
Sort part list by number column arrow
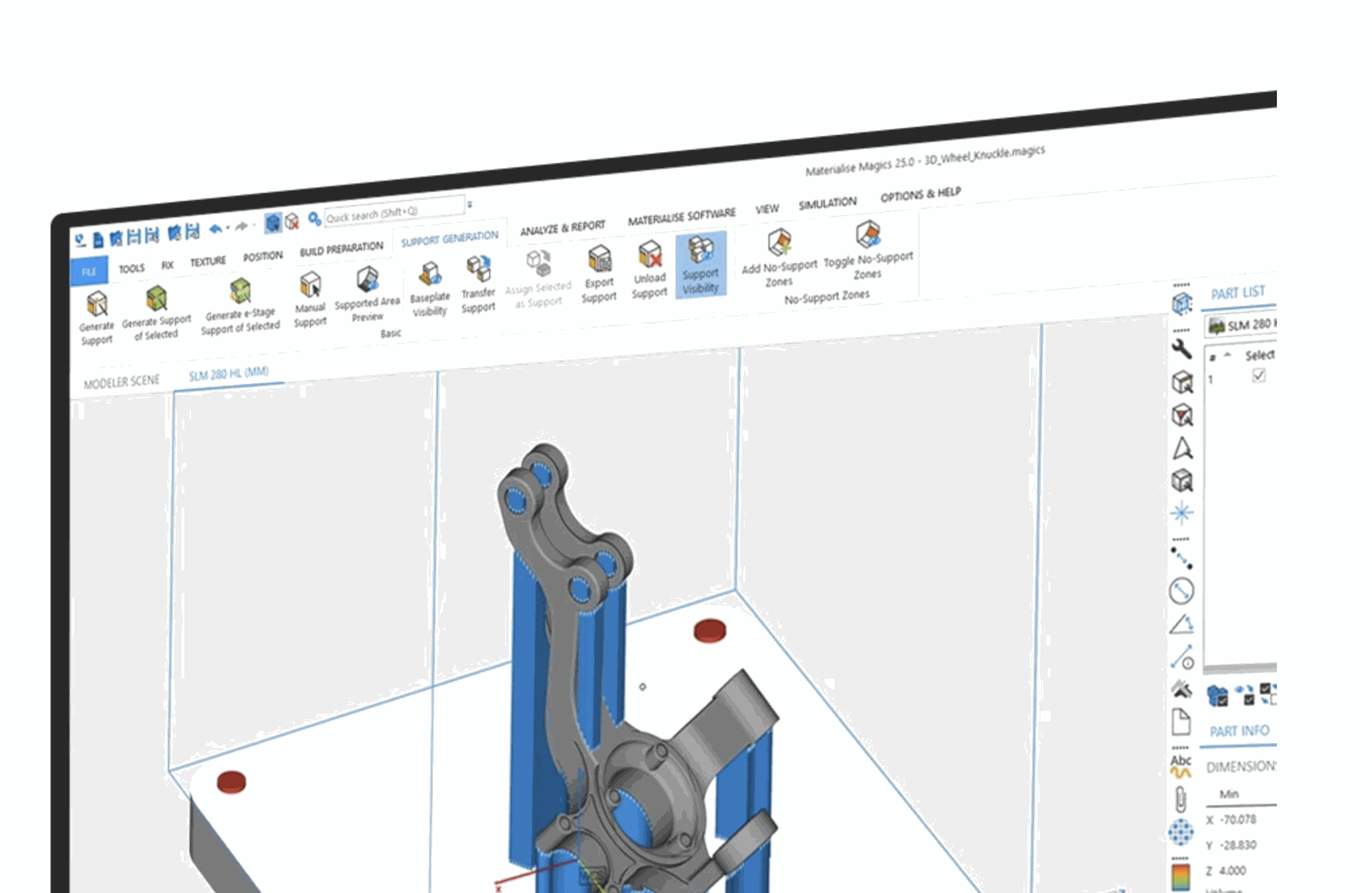click(x=1228, y=355)
